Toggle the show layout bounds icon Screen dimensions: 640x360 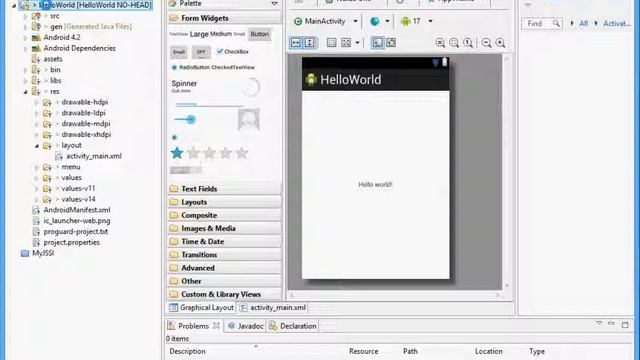[378, 42]
